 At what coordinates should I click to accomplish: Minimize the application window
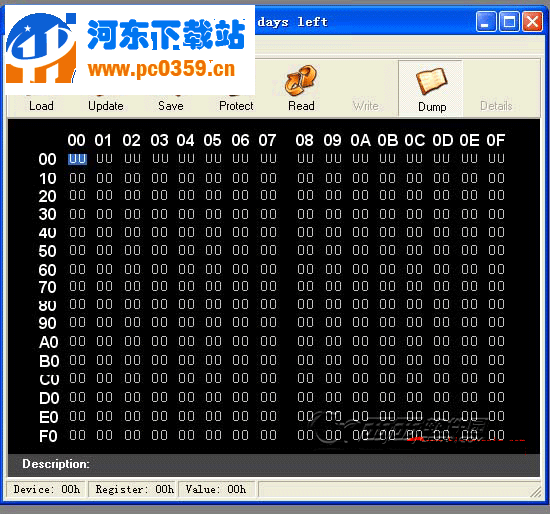(486, 22)
